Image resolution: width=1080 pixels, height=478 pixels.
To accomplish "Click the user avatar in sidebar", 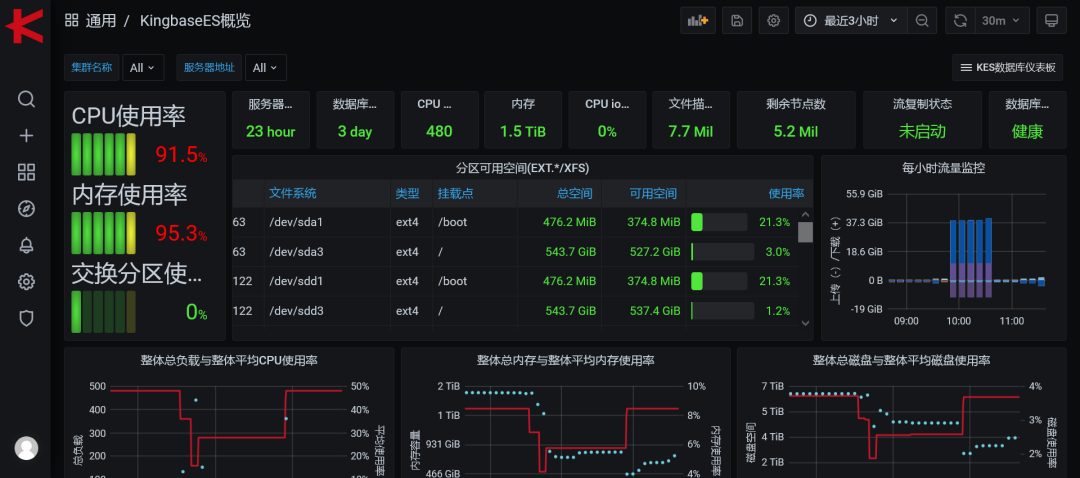I will pyautogui.click(x=26, y=448).
